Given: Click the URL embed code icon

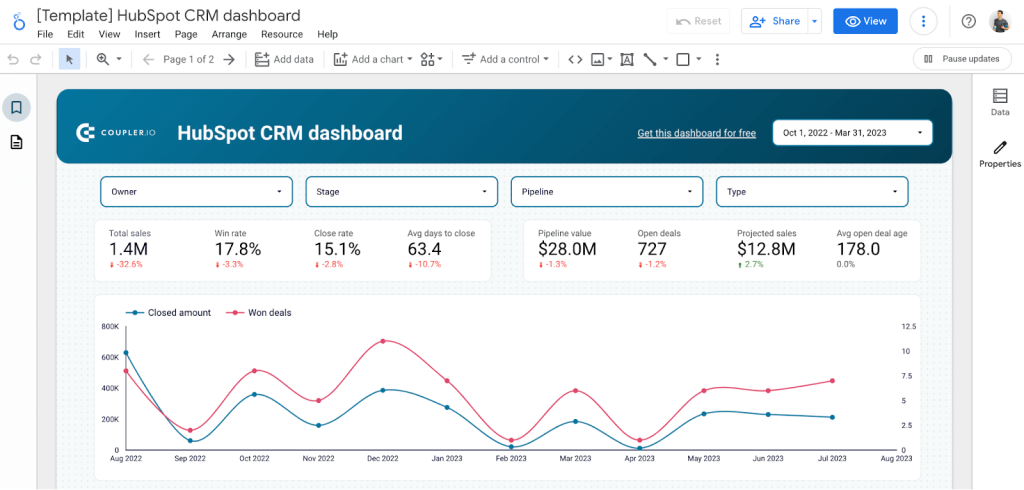Looking at the screenshot, I should [575, 59].
